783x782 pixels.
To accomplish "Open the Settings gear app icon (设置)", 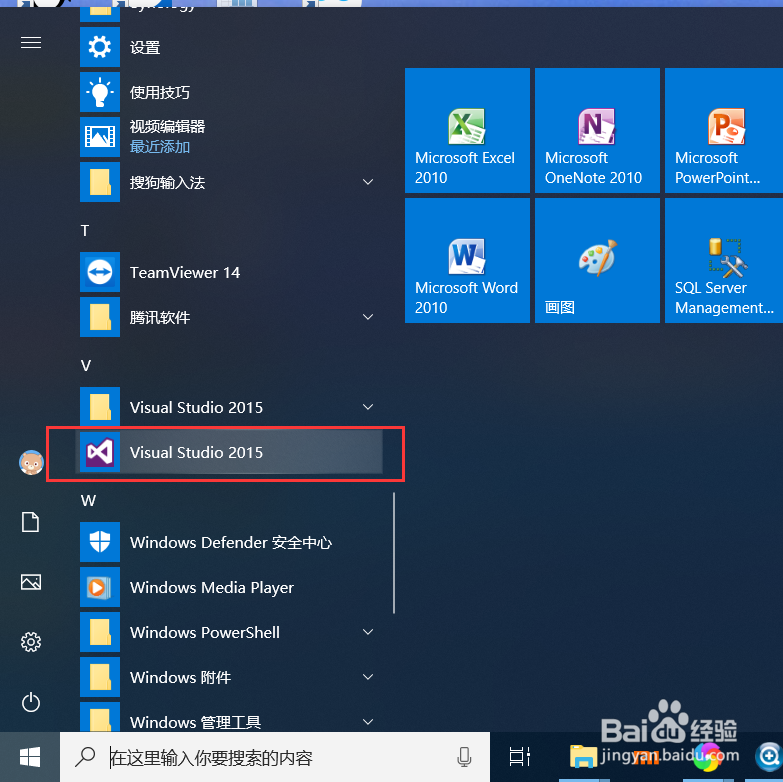I will [x=100, y=47].
